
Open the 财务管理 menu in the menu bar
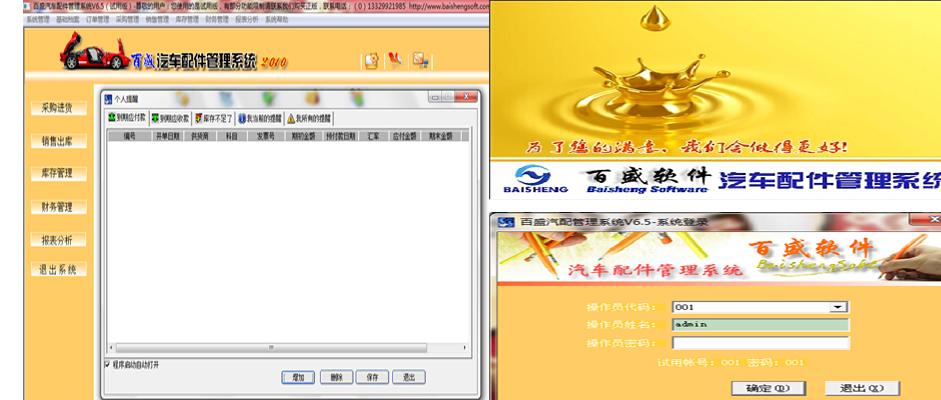[217, 19]
